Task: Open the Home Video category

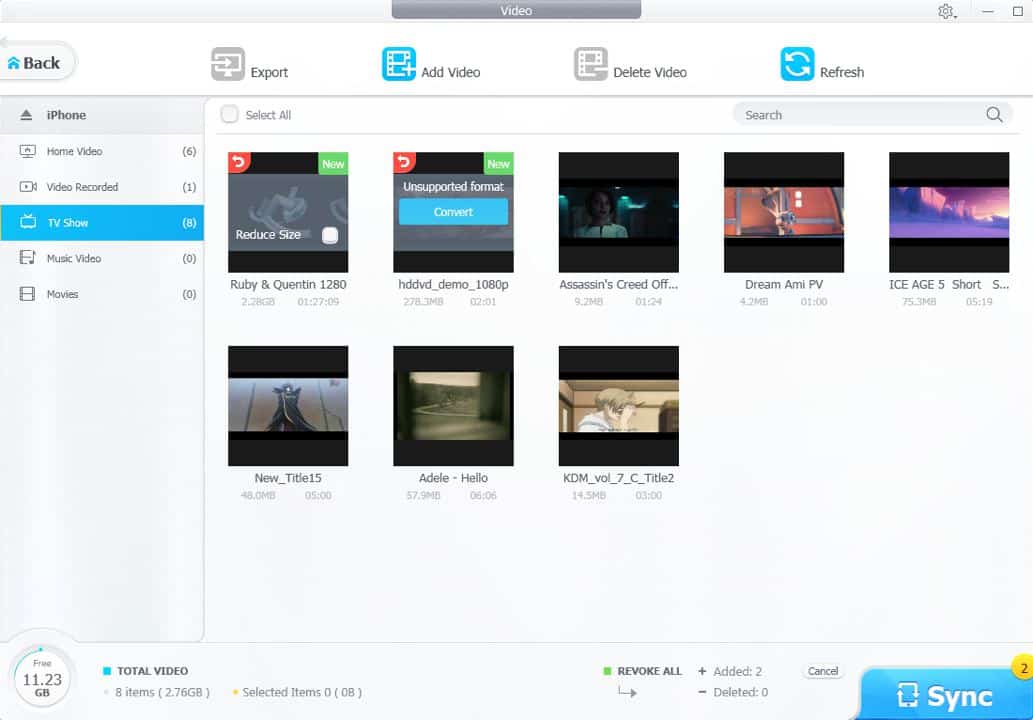Action: pyautogui.click(x=102, y=152)
